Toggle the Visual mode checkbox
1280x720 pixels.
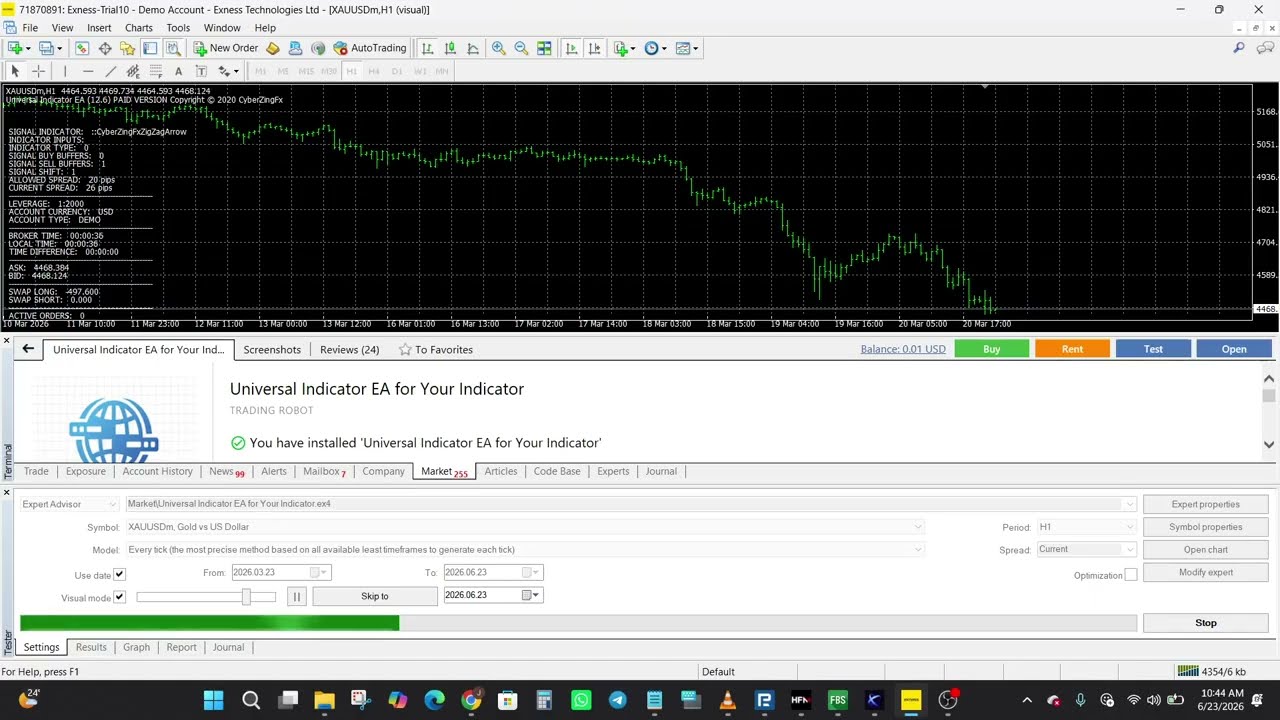tap(119, 597)
